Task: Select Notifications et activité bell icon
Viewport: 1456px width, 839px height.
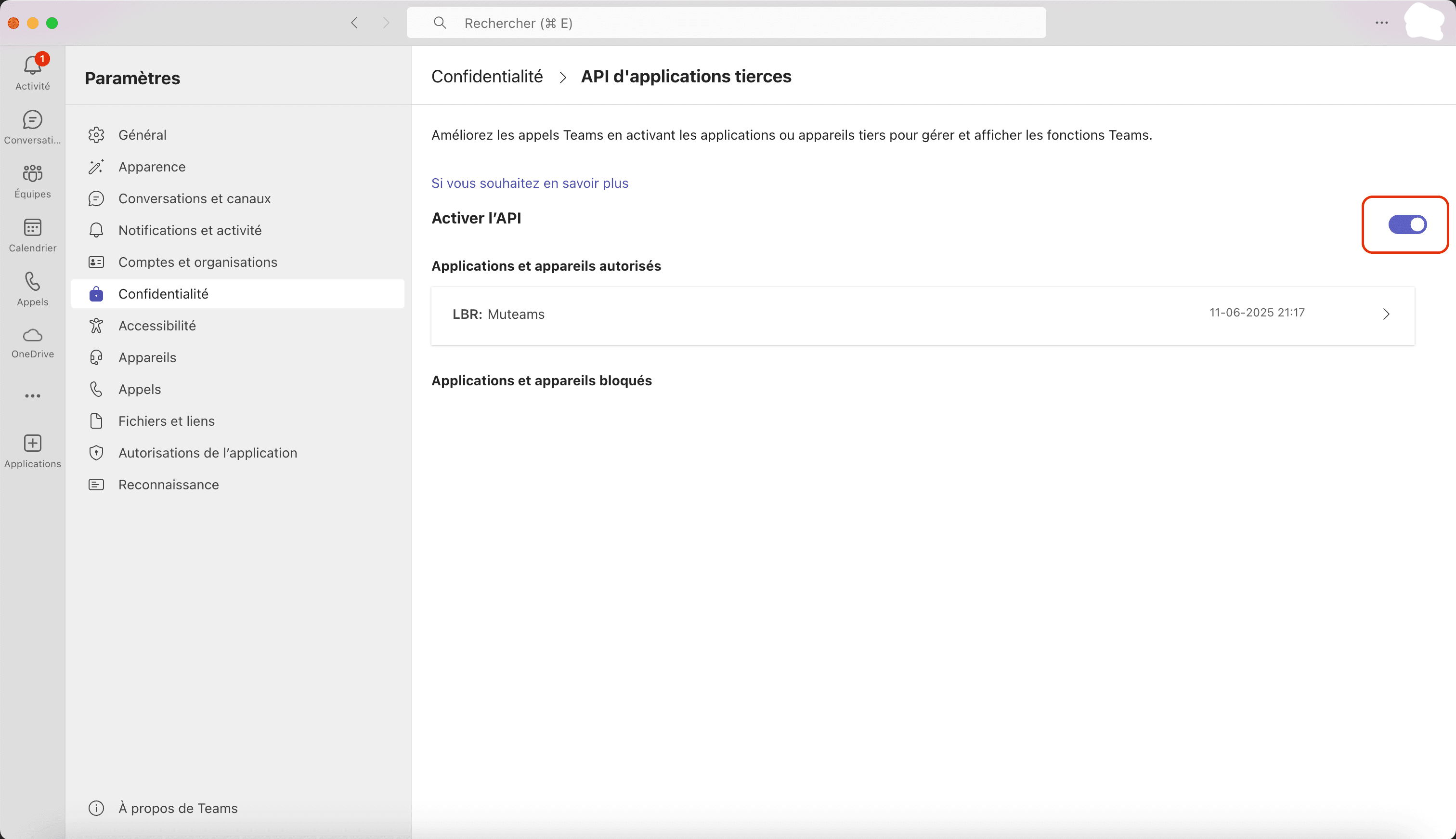Action: click(96, 231)
